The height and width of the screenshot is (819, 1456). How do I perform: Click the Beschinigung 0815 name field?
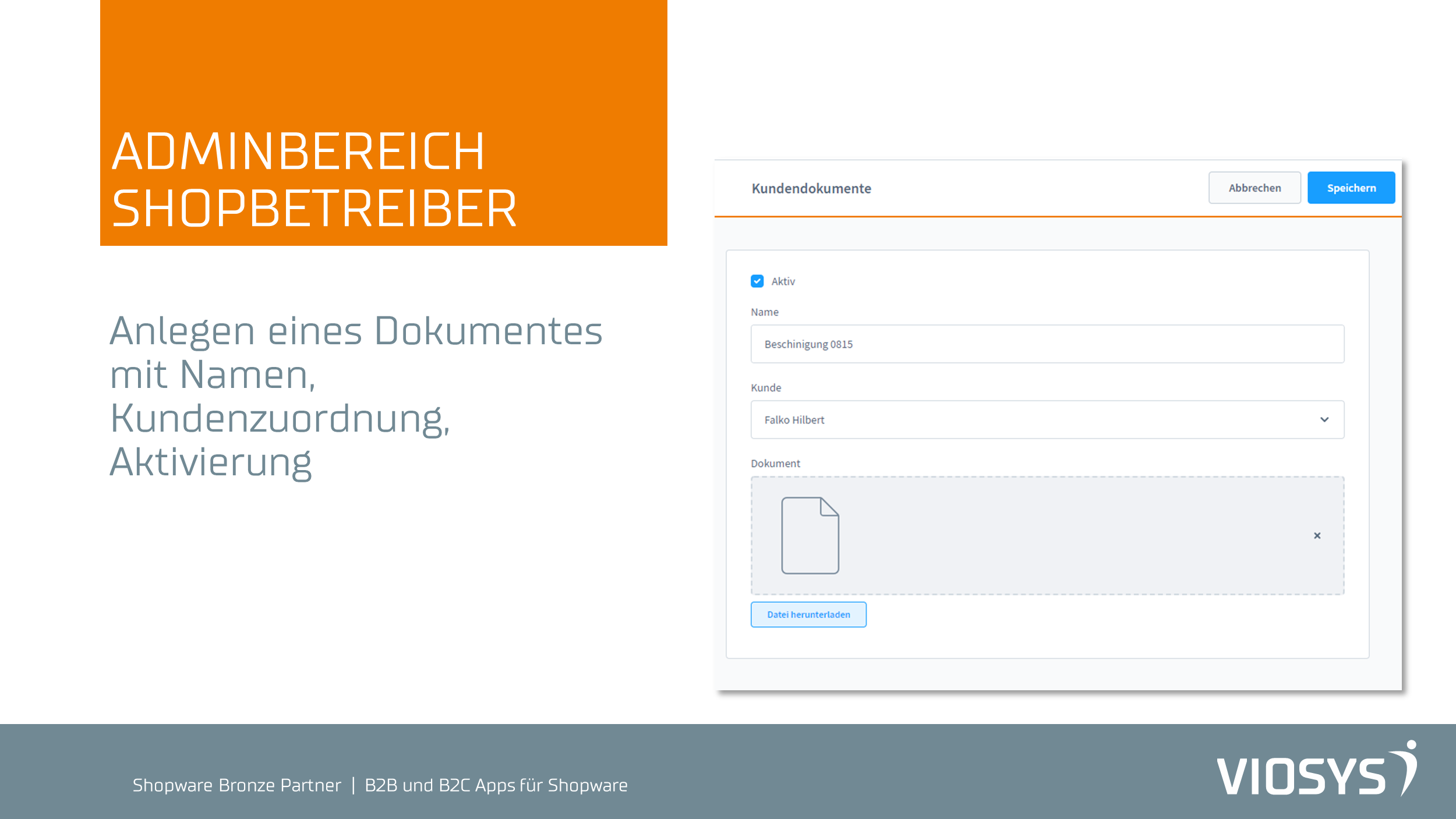[x=1047, y=344]
